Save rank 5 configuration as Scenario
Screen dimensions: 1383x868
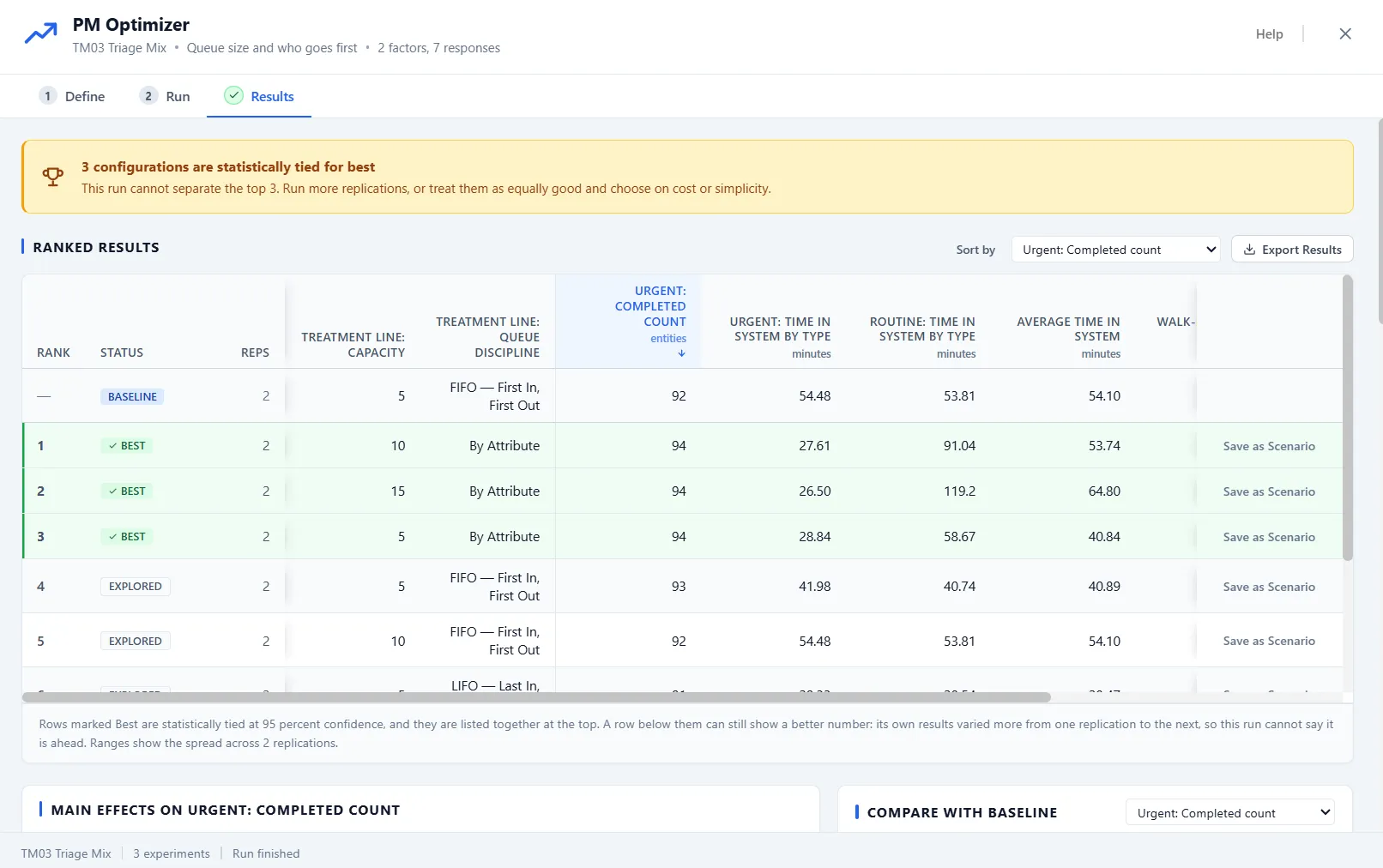[x=1269, y=641]
